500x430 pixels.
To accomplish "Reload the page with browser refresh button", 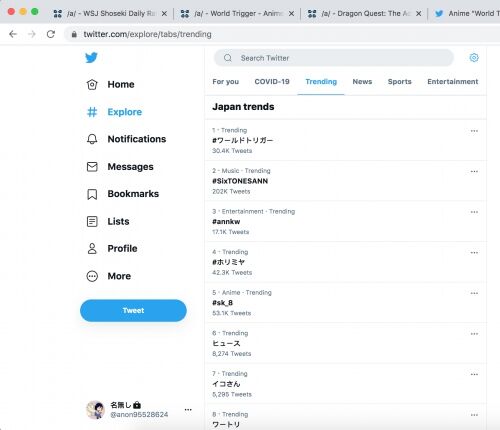I will (51, 34).
